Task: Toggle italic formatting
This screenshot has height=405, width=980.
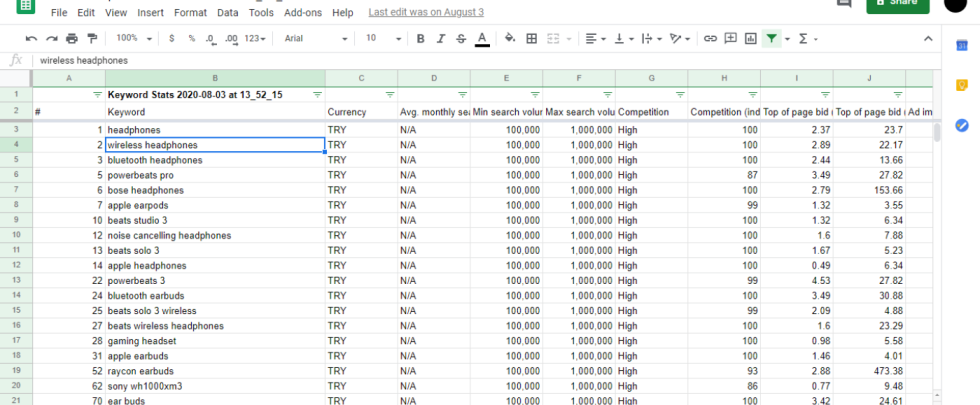Action: tap(441, 39)
